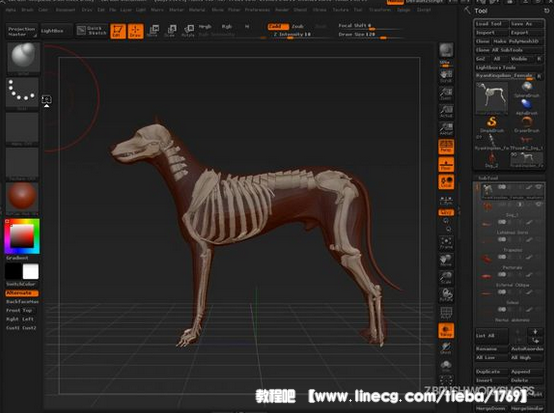Toggle the Floor grid button
Screen dimensions: 554x413
pos(446,165)
